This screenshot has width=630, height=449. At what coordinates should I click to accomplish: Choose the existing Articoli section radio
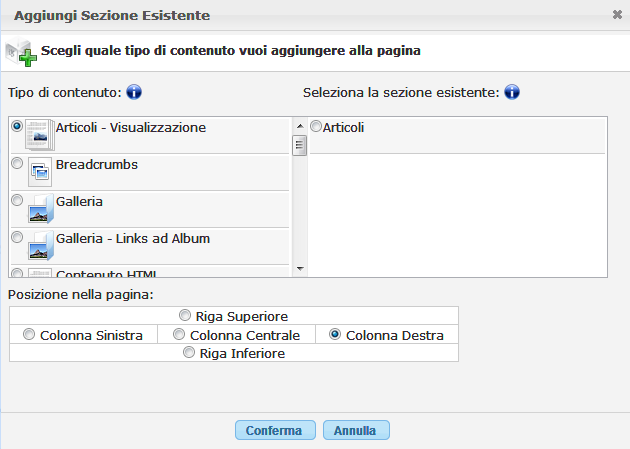[316, 127]
